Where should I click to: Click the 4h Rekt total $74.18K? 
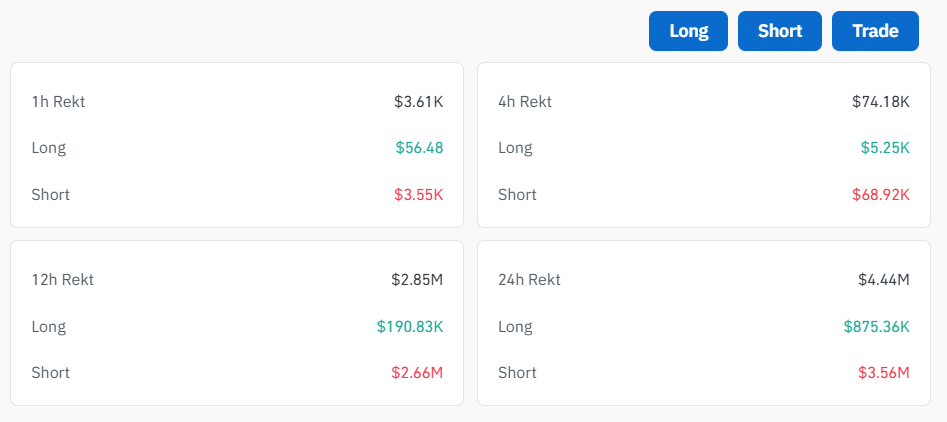(881, 101)
